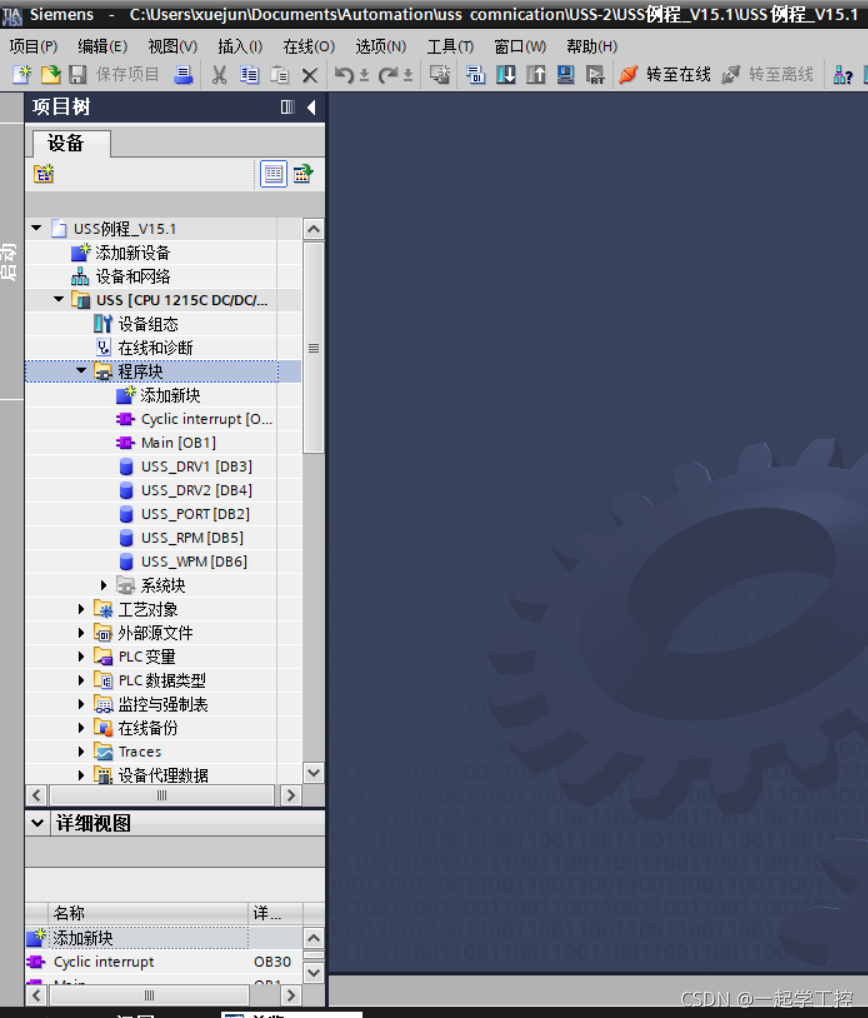Viewport: 868px width, 1018px height.
Task: Open the 选项(N) menu
Action: [381, 47]
